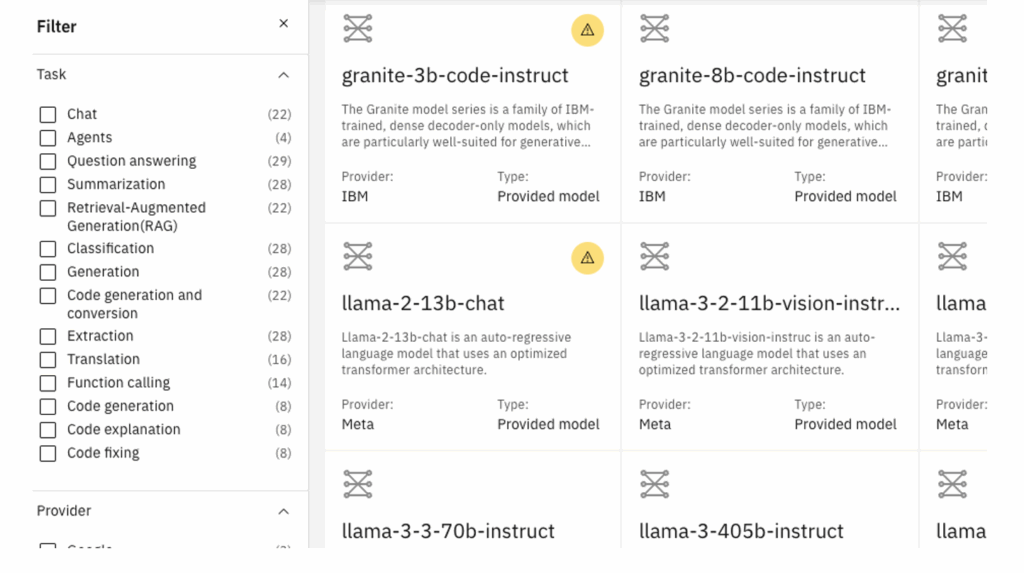Toggle the Translation task checkbox
The width and height of the screenshot is (1024, 573).
click(x=48, y=359)
